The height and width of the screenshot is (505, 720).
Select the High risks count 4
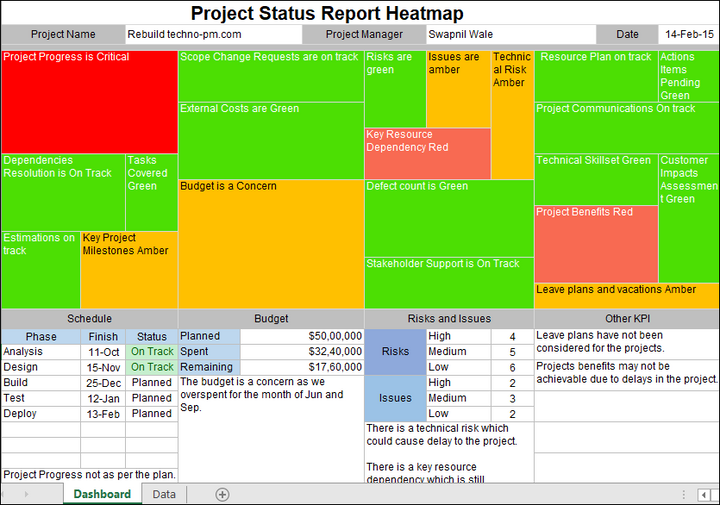pos(512,337)
